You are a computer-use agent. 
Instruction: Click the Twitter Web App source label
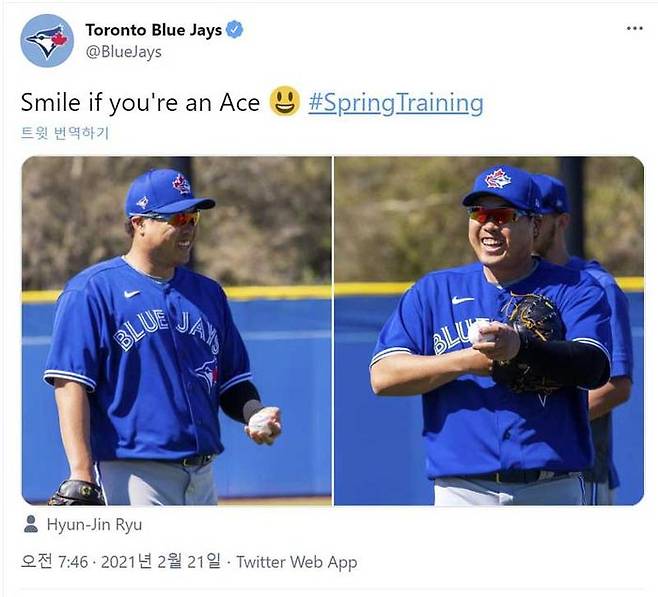(x=296, y=562)
